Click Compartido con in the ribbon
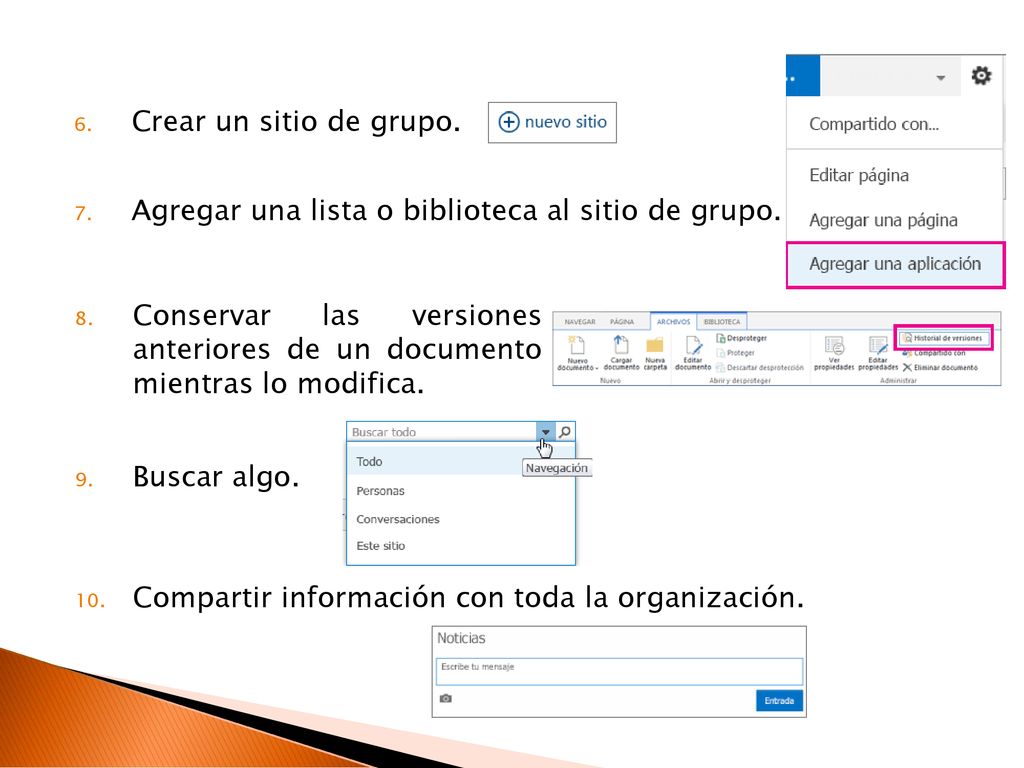This screenshot has width=1024, height=768. click(x=934, y=353)
